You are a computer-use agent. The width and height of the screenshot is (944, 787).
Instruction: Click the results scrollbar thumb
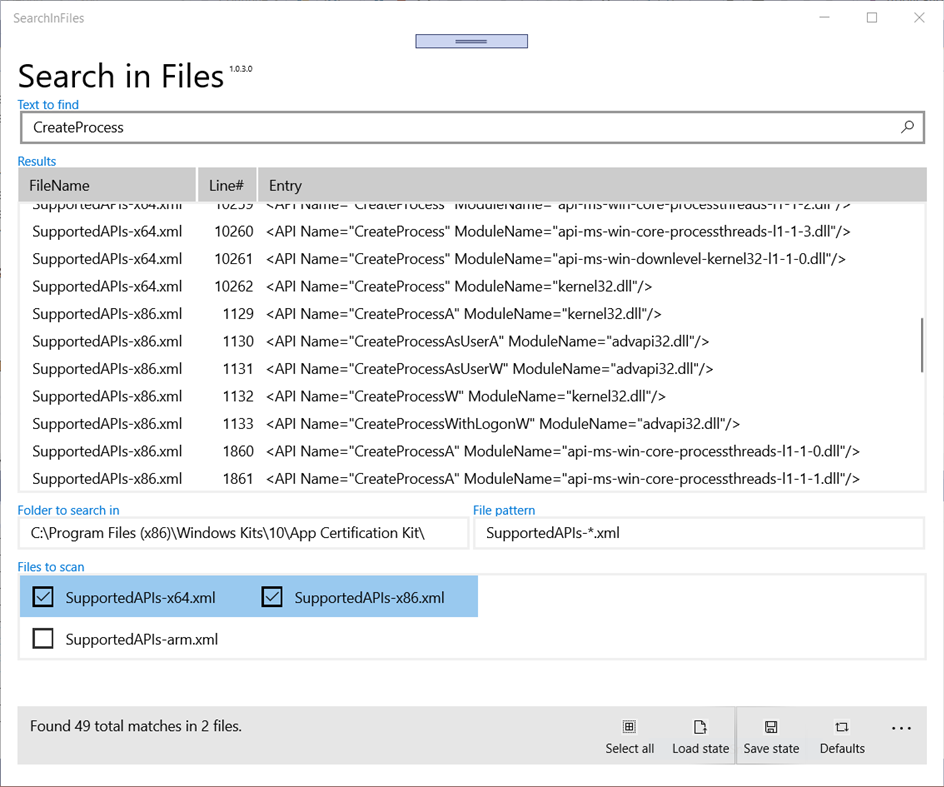(921, 343)
